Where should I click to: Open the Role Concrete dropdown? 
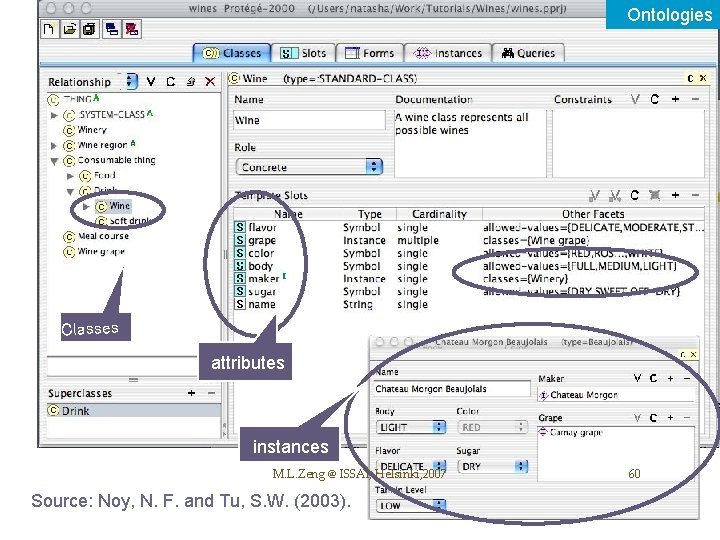[x=309, y=166]
